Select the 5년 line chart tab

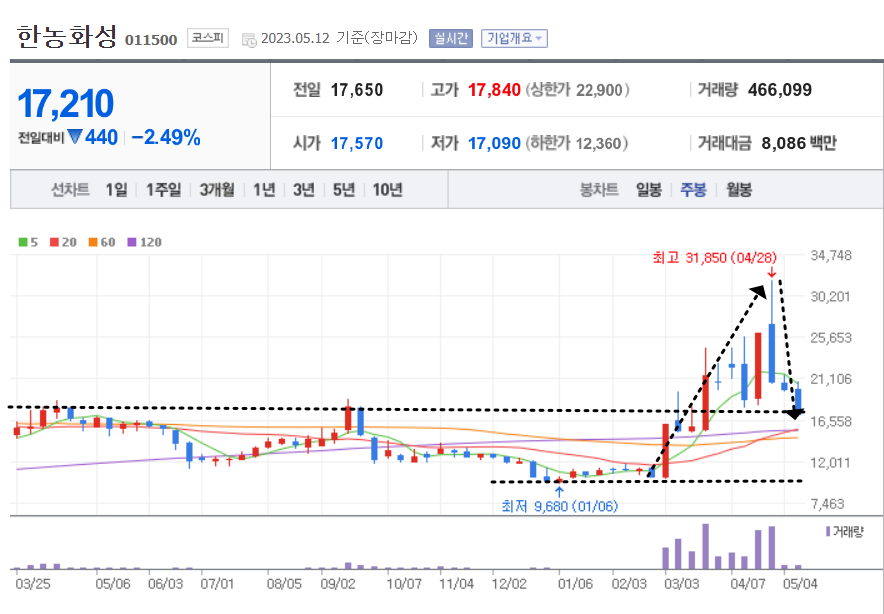[x=343, y=190]
